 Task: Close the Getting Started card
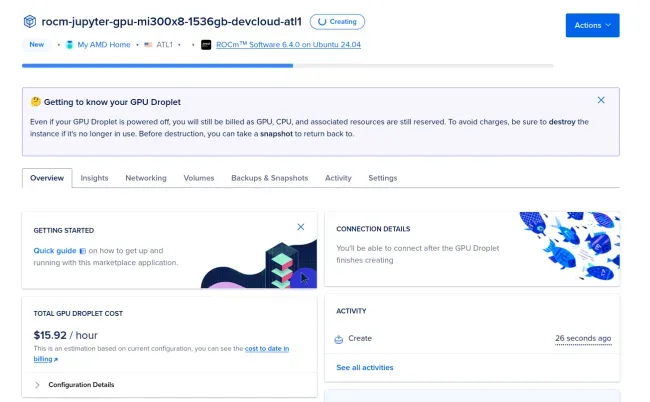301,227
